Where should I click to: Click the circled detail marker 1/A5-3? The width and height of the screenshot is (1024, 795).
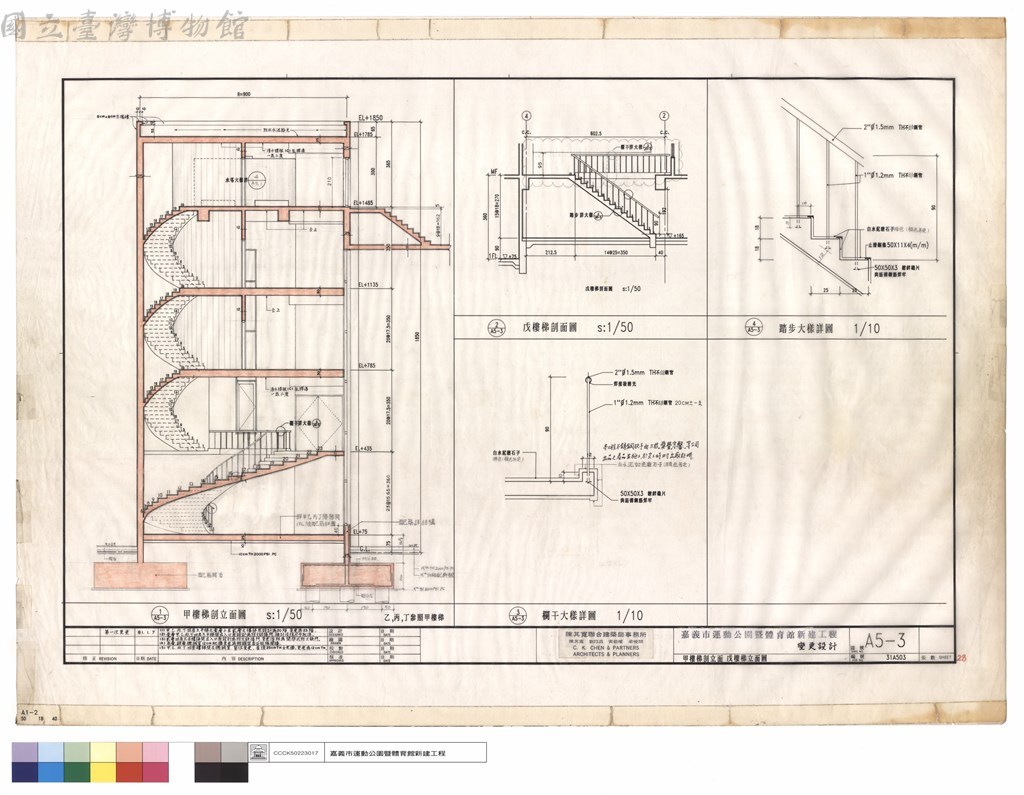pyautogui.click(x=159, y=615)
